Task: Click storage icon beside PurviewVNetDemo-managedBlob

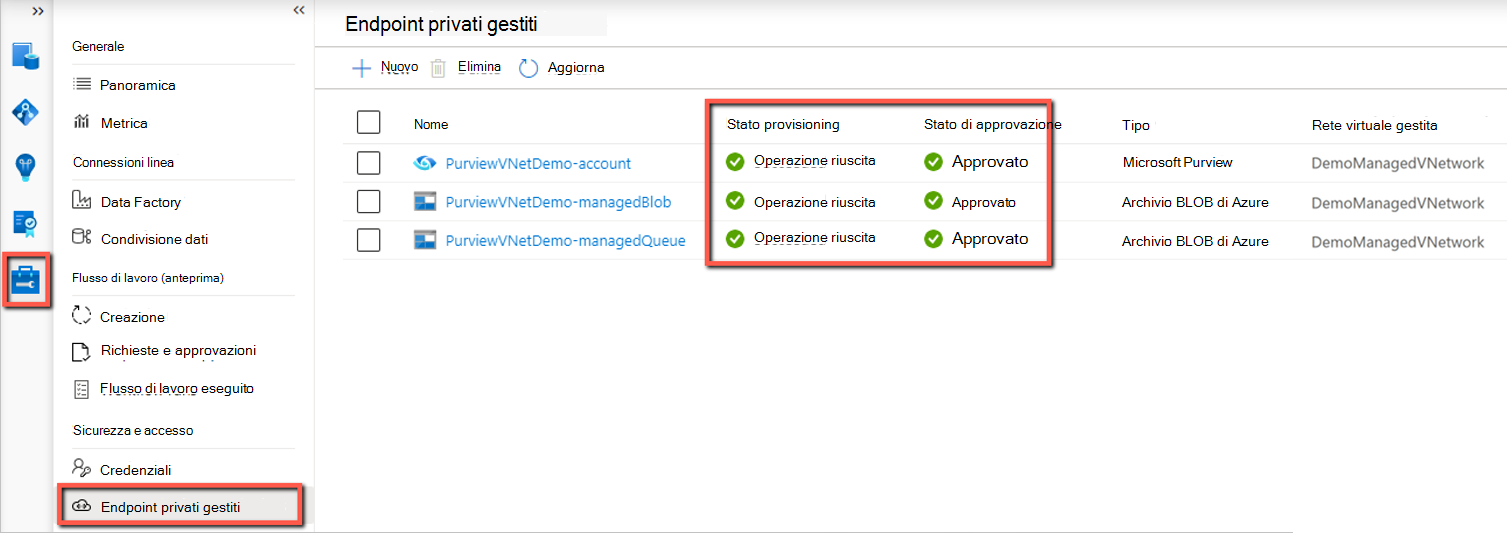Action: click(x=425, y=201)
